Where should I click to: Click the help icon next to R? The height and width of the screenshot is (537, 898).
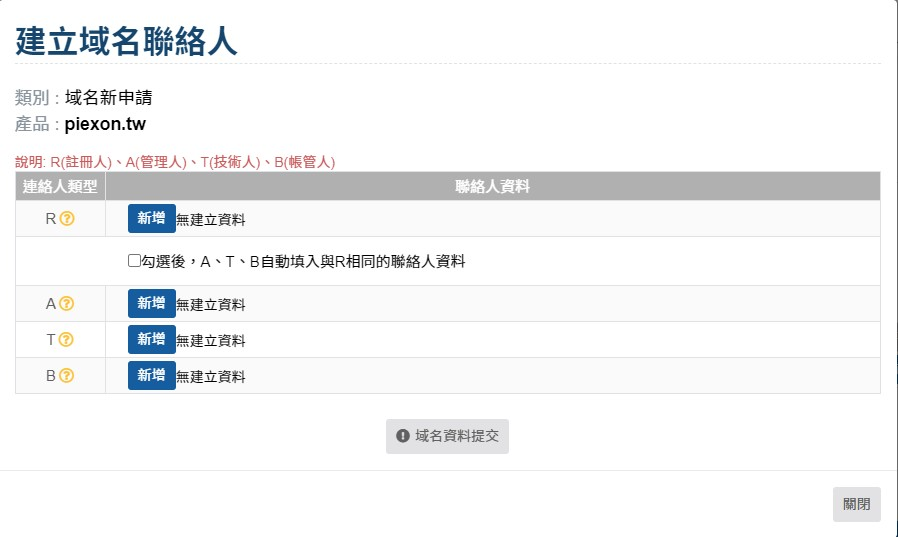click(67, 219)
